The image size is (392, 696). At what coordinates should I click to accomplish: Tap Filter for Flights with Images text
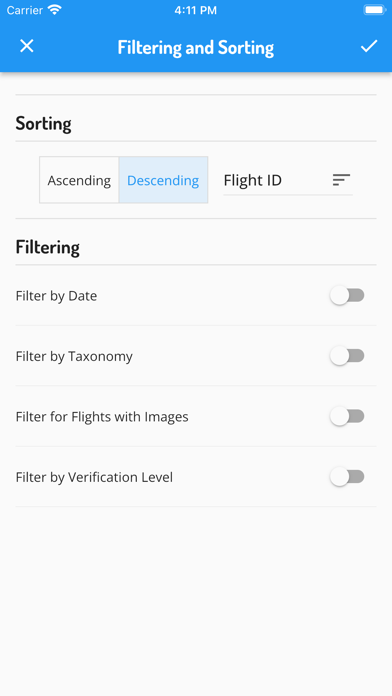(x=102, y=417)
